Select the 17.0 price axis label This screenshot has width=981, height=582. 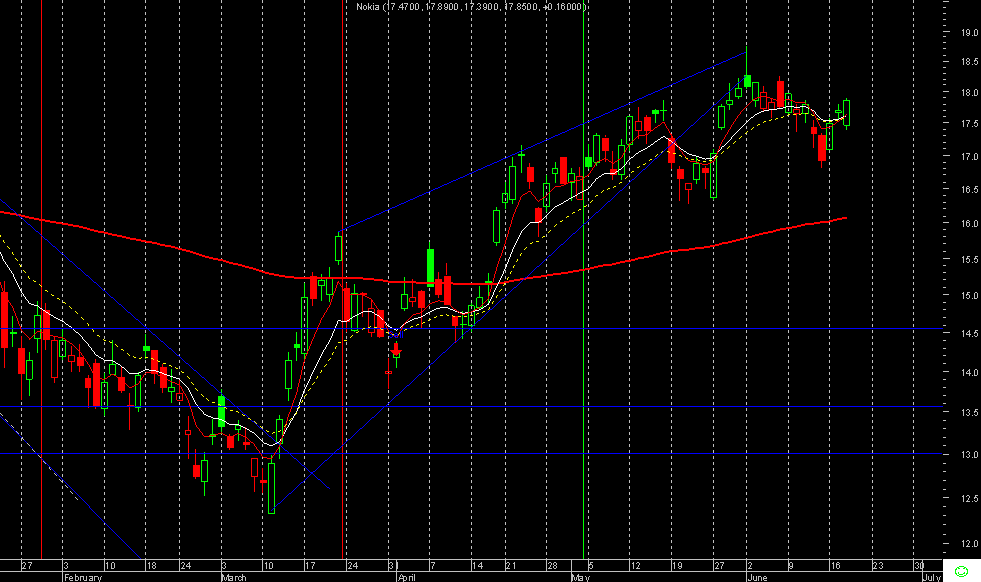click(x=970, y=156)
